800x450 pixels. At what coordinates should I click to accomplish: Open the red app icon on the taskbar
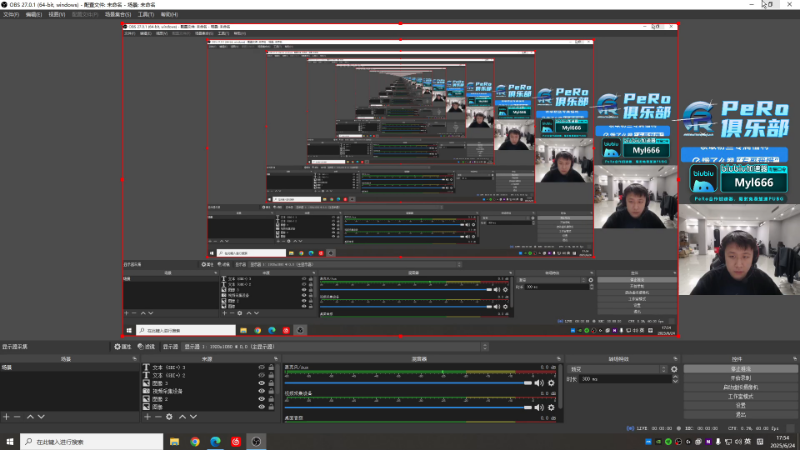click(236, 442)
